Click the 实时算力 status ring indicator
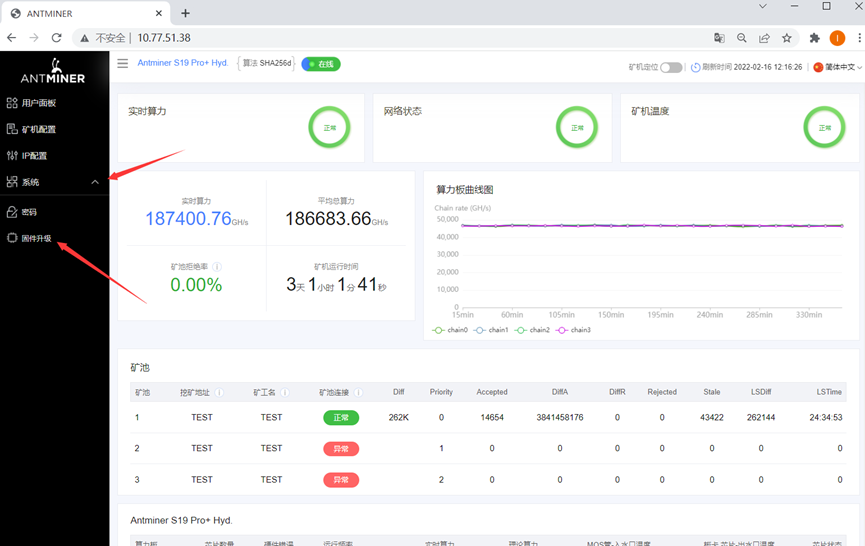This screenshot has height=546, width=865. (329, 127)
